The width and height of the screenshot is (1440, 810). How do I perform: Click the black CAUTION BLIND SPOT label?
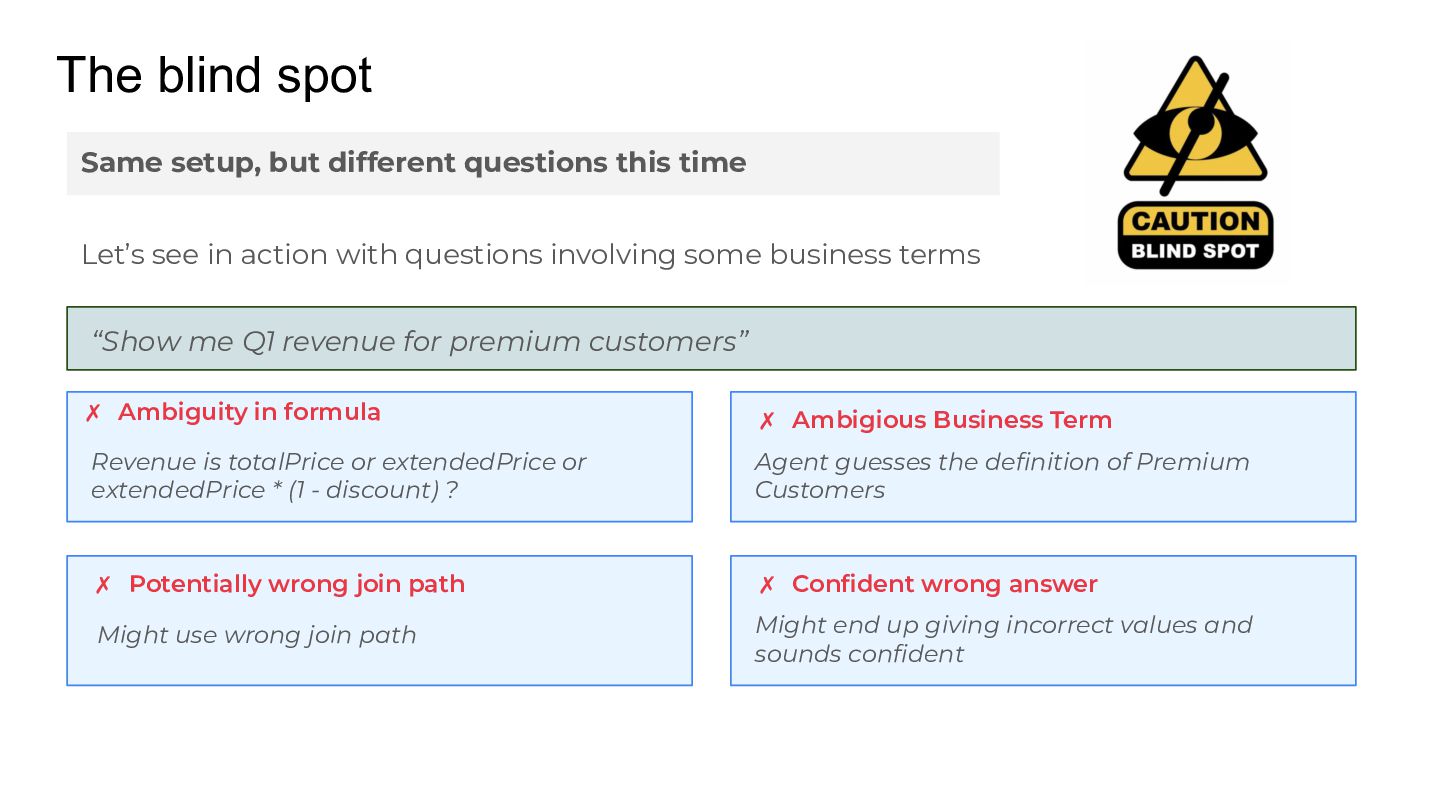click(1195, 236)
